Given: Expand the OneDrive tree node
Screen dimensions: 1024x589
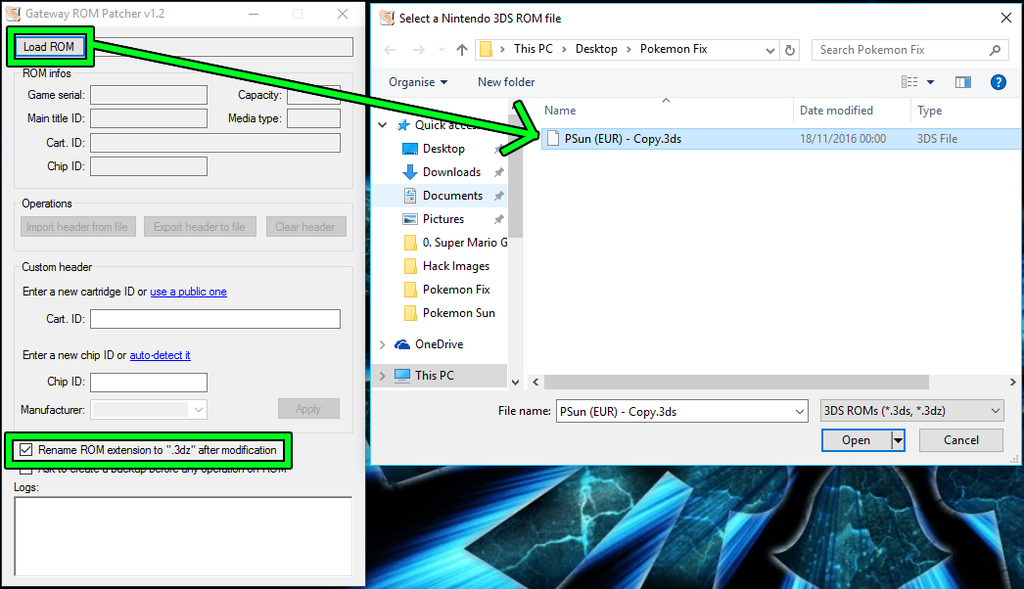Looking at the screenshot, I should [x=383, y=344].
